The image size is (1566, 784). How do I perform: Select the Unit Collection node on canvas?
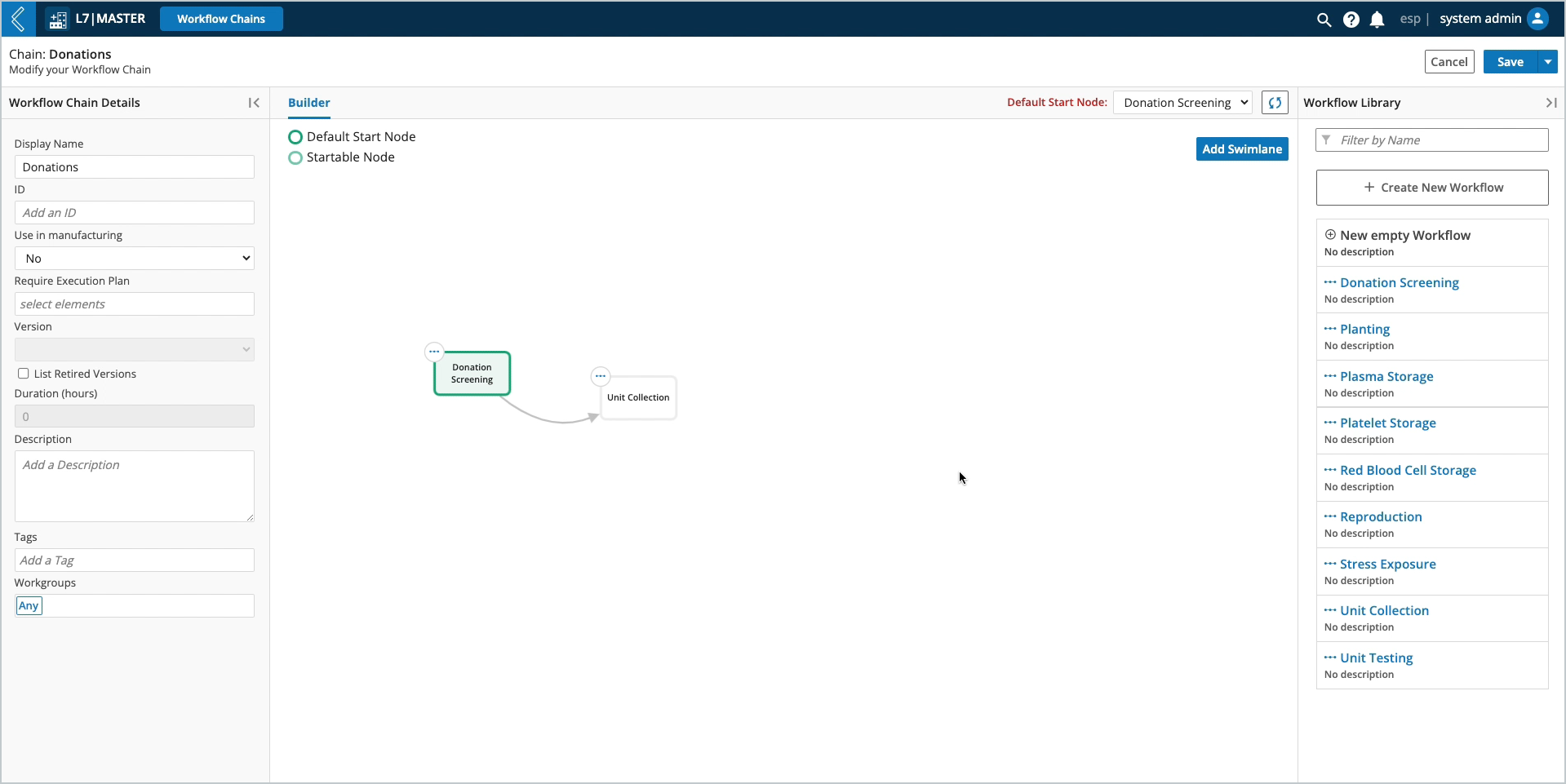[638, 397]
